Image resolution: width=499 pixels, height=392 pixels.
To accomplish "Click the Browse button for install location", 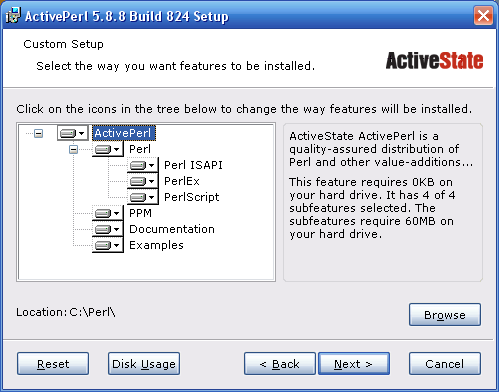I will [445, 314].
